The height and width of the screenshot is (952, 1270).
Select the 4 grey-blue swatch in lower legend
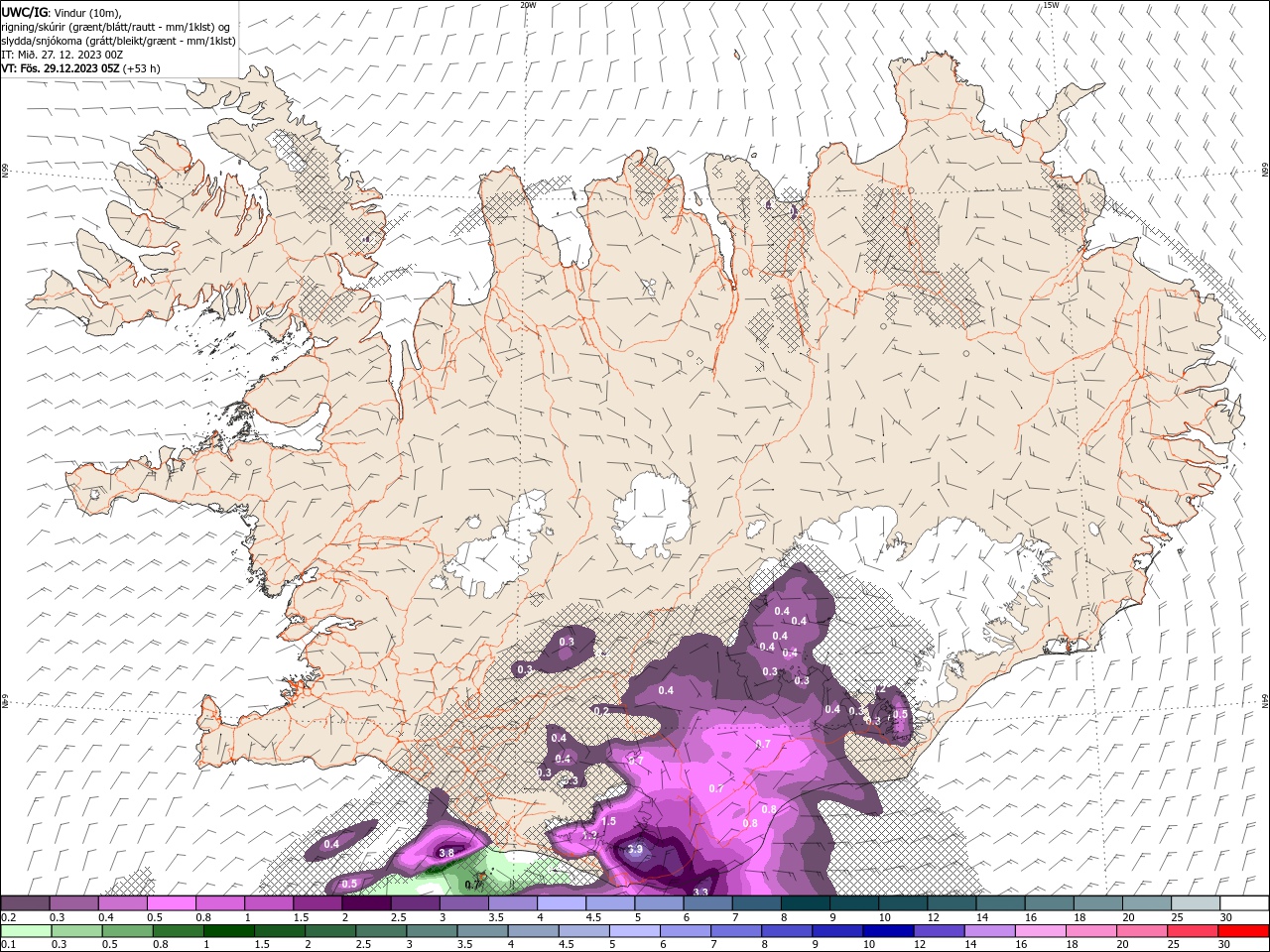point(533,931)
